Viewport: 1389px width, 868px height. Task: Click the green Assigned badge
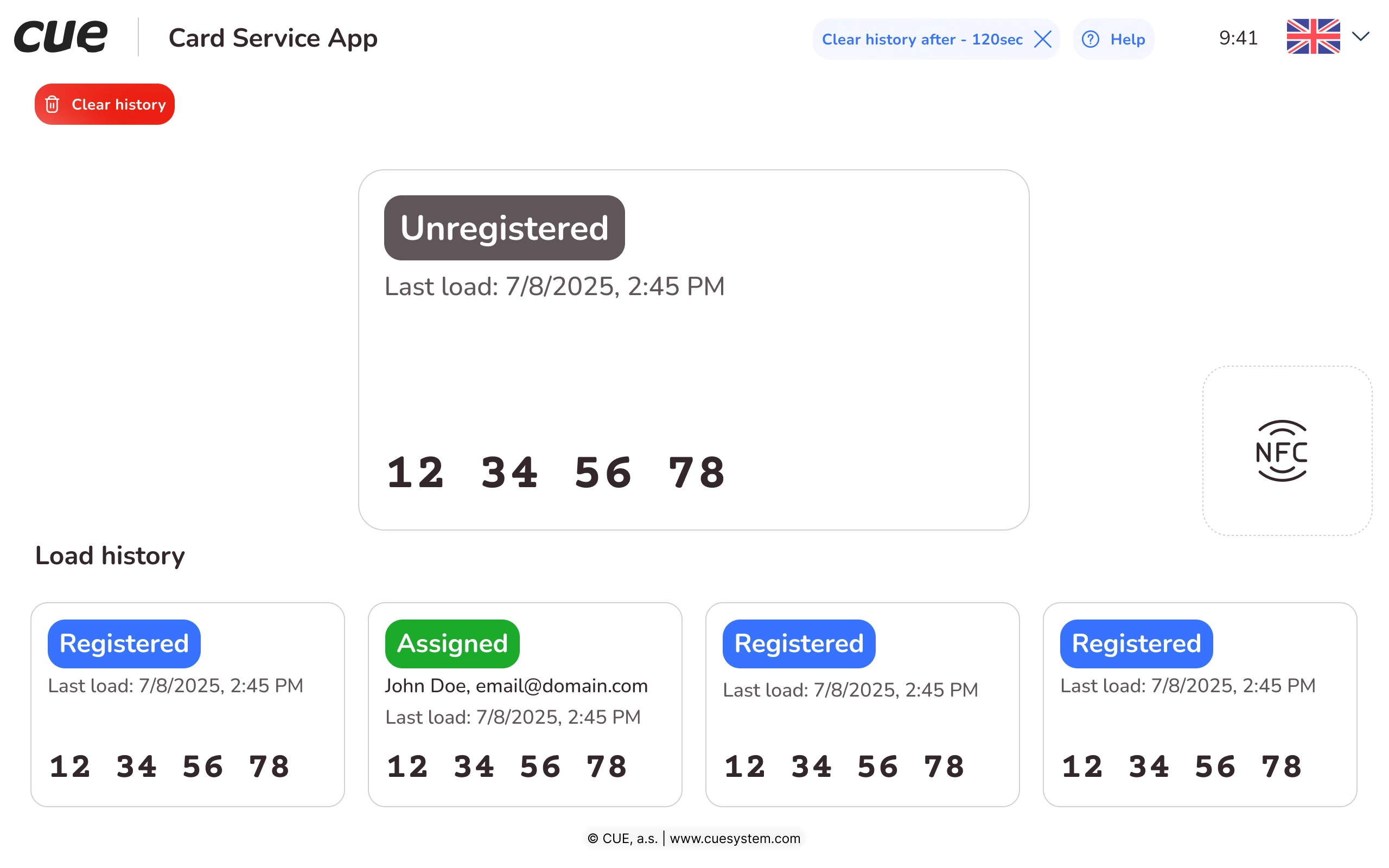tap(453, 643)
